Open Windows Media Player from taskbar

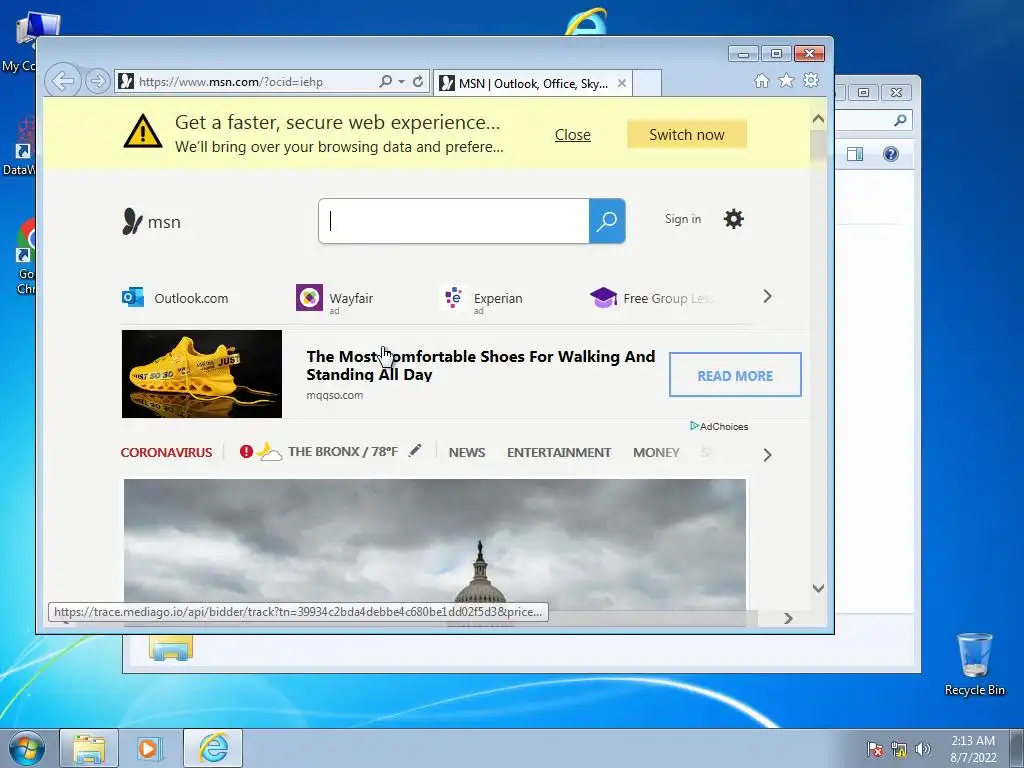click(150, 748)
